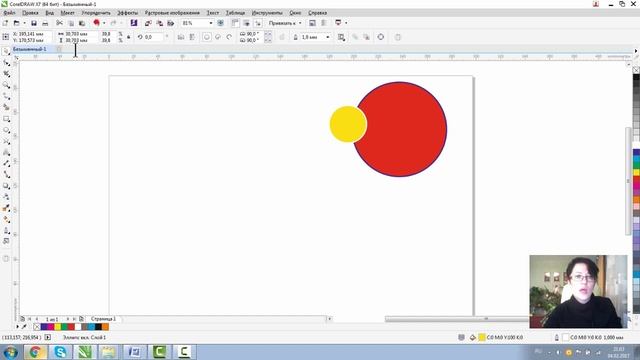Screen dimensions: 640x360
Task: Open the Правка menu
Action: coord(30,13)
